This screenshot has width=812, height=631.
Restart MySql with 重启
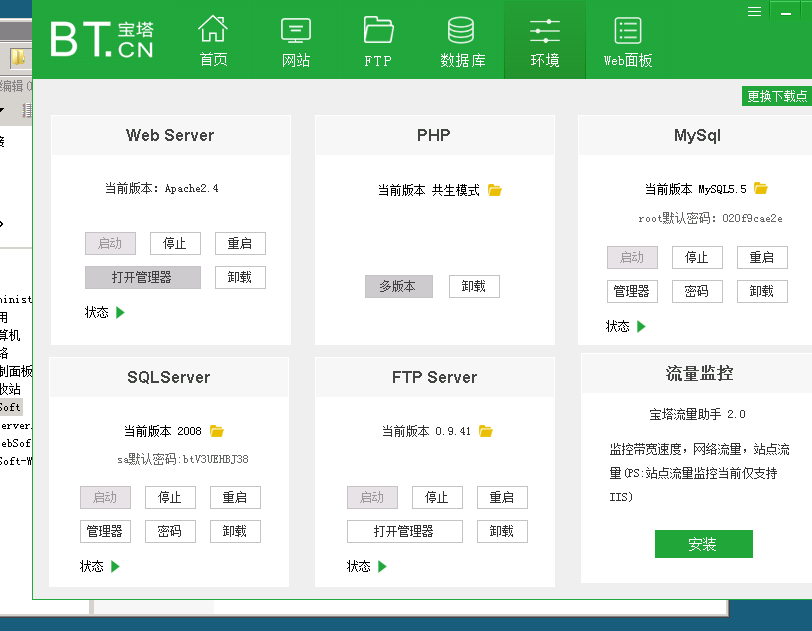(x=762, y=257)
